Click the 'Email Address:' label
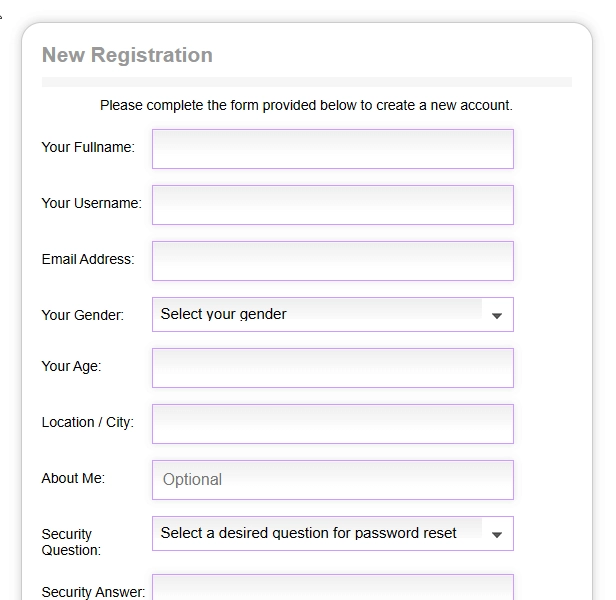The height and width of the screenshot is (600, 616). (87, 259)
